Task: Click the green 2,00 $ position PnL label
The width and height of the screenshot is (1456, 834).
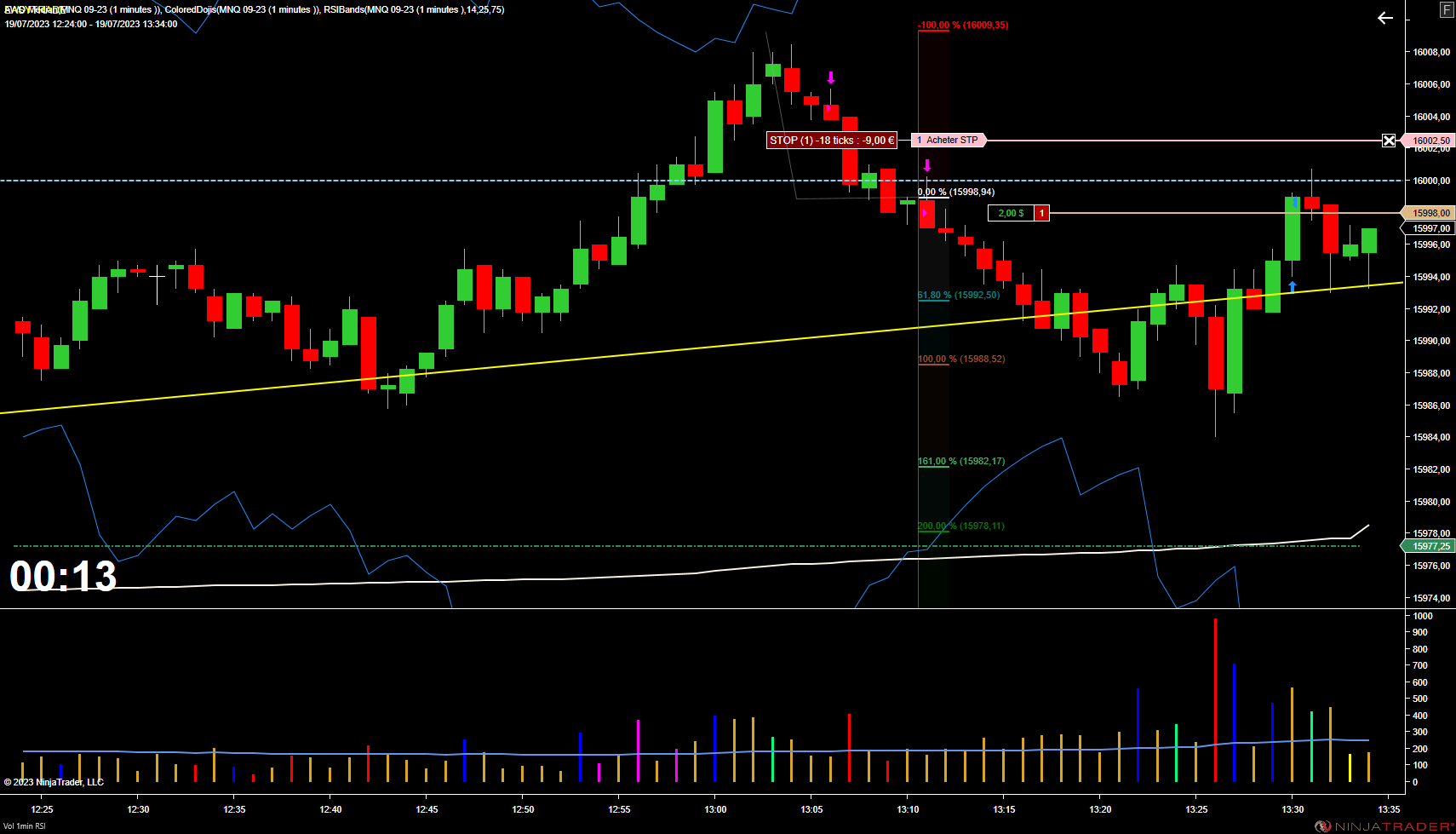Action: 1011,213
